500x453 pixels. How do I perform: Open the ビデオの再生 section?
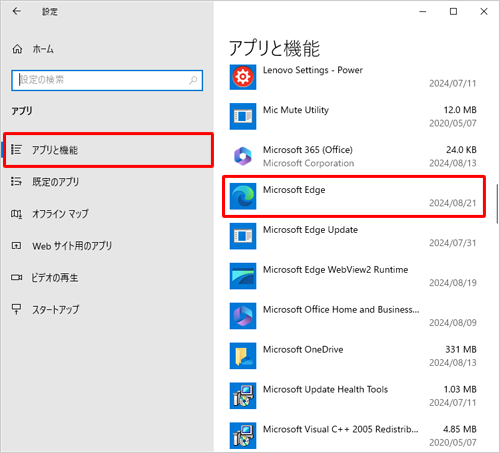point(107,277)
